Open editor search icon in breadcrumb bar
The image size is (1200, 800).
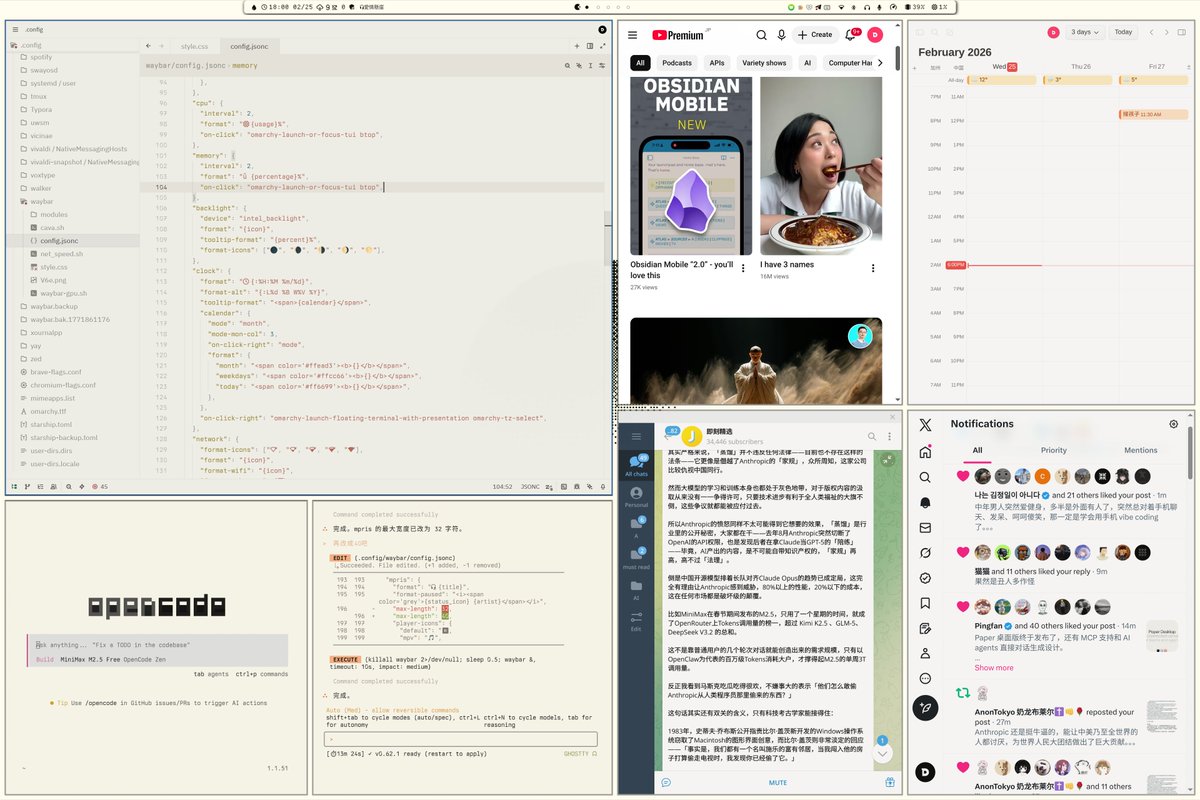tap(568, 65)
